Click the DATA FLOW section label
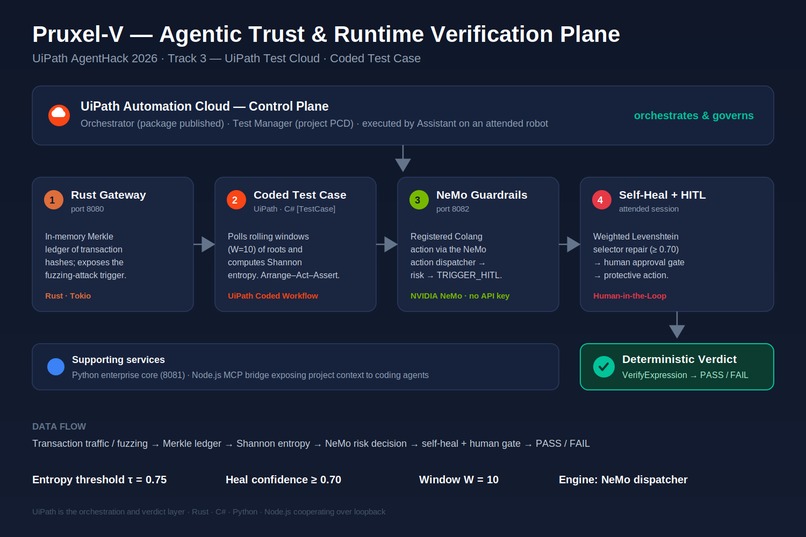The height and width of the screenshot is (537, 806). pyautogui.click(x=59, y=427)
